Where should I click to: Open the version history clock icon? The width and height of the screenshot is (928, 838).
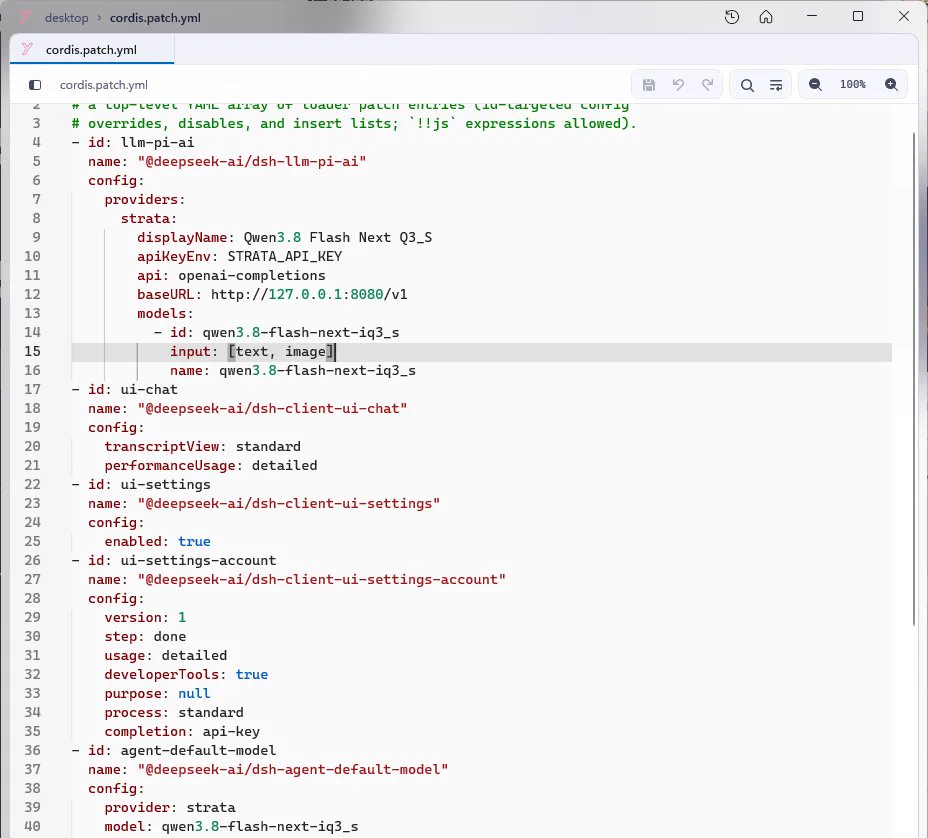(x=732, y=17)
